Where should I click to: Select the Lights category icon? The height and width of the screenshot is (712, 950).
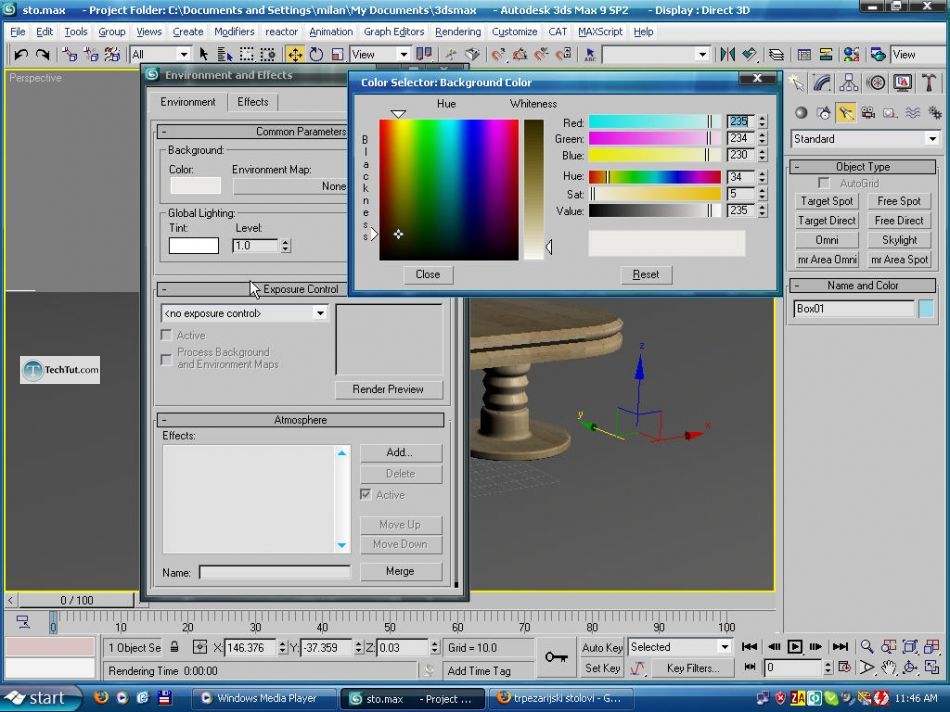tap(846, 113)
